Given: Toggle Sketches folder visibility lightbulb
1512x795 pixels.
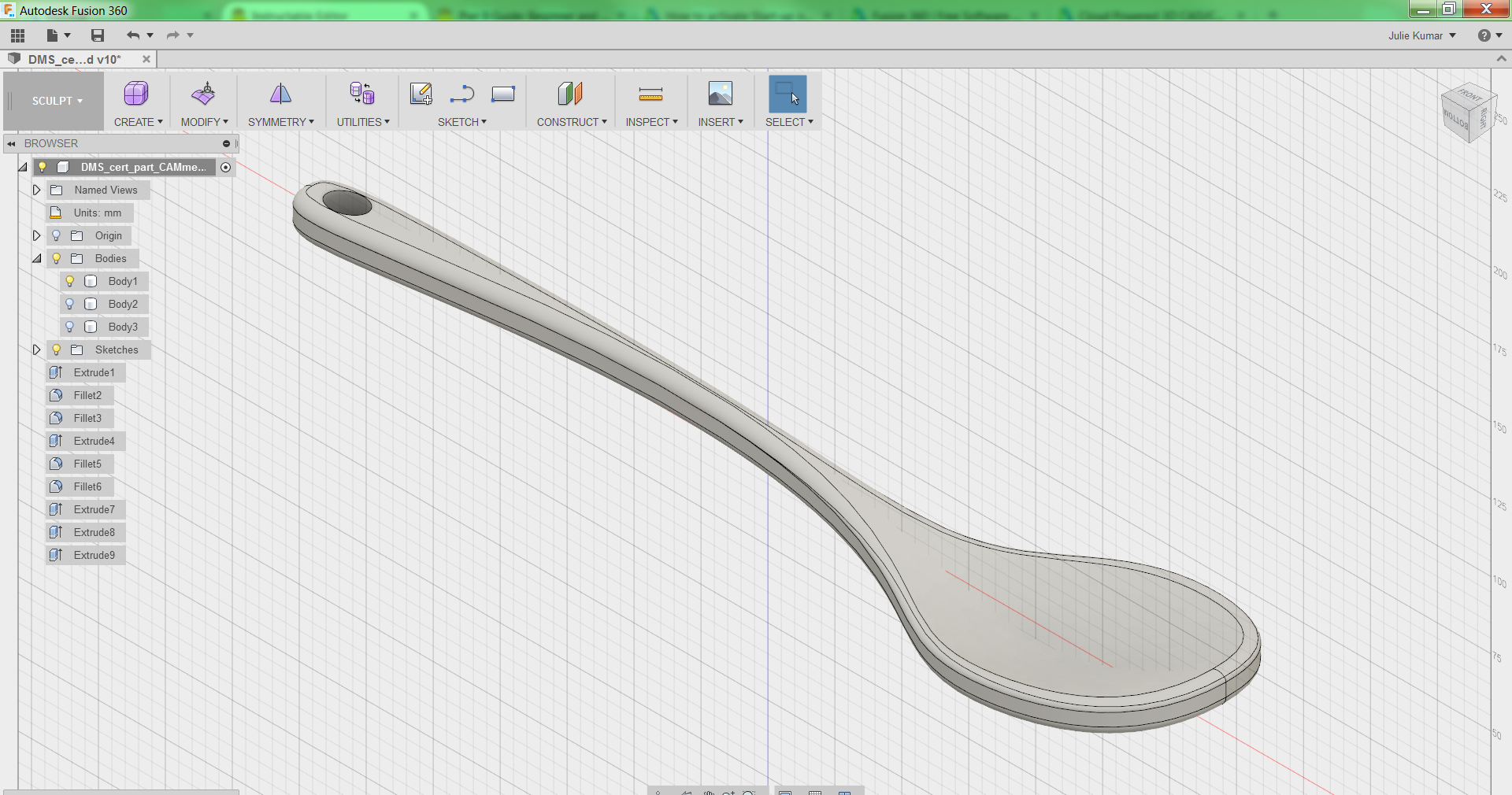Looking at the screenshot, I should (x=56, y=349).
